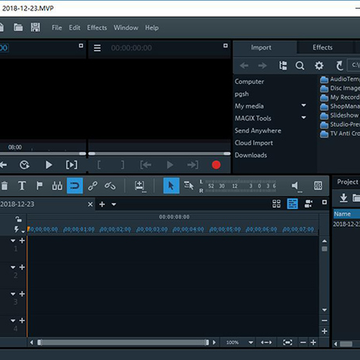This screenshot has height=360, width=360.
Task: Open the Send Anywhere link
Action: coord(258,131)
